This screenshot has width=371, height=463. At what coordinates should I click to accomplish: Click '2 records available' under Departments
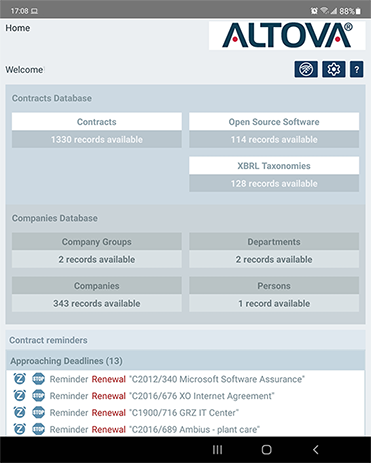pos(274,259)
